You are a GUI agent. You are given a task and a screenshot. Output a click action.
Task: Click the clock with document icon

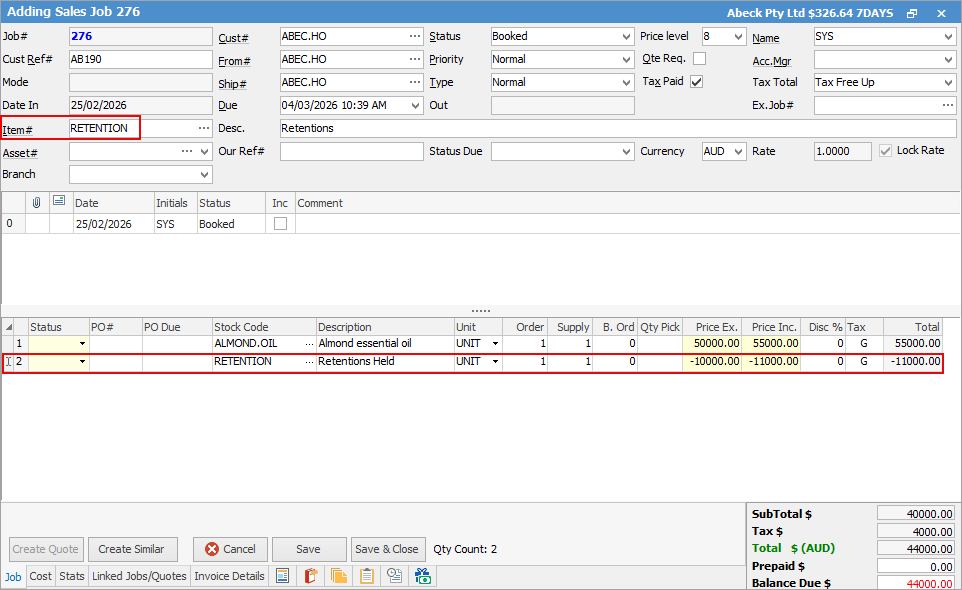[394, 576]
